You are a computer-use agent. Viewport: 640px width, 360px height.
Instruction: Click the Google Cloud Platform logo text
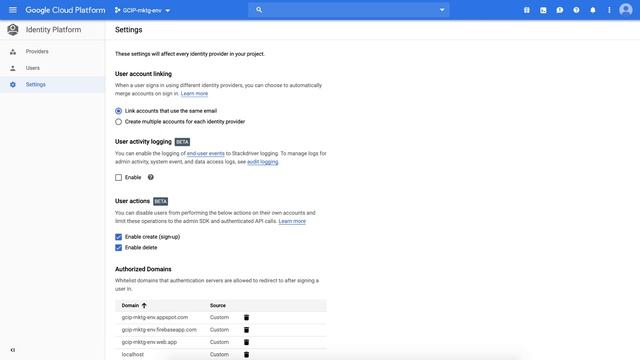point(65,10)
